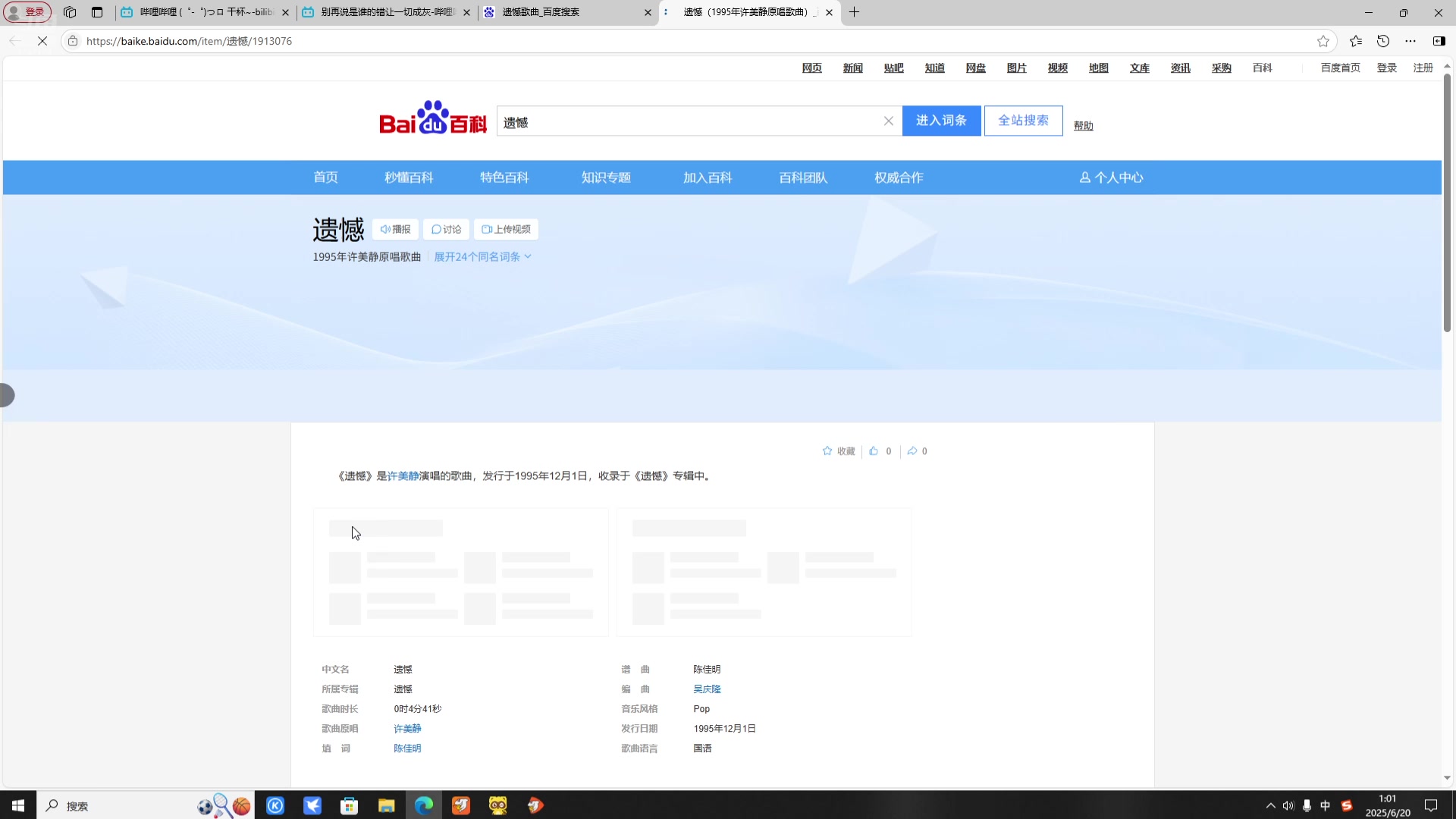Open 许美静 link in 歌曲原唱 row
1456x819 pixels.
[407, 729]
